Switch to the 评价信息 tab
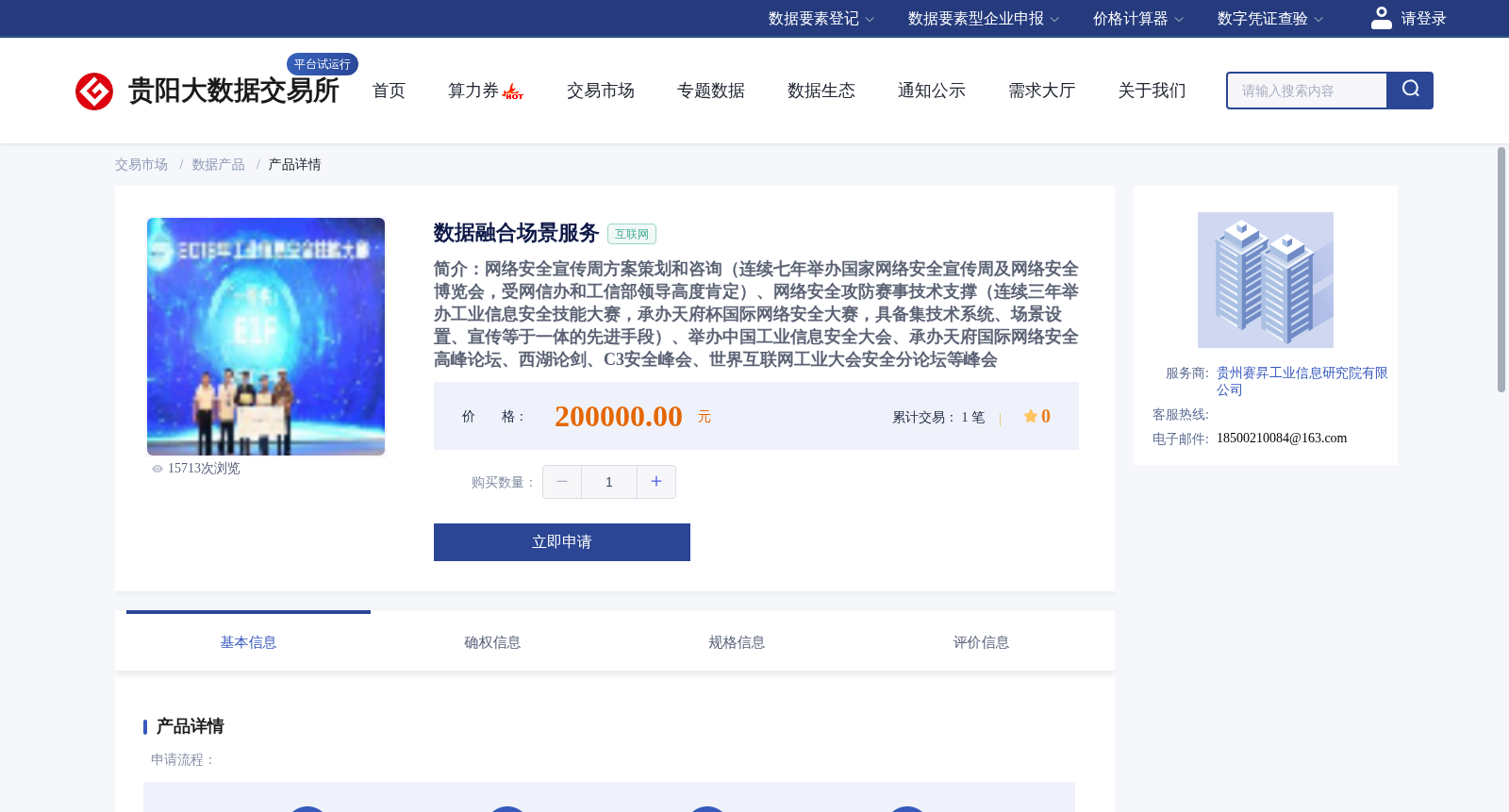The width and height of the screenshot is (1509, 812). [981, 642]
